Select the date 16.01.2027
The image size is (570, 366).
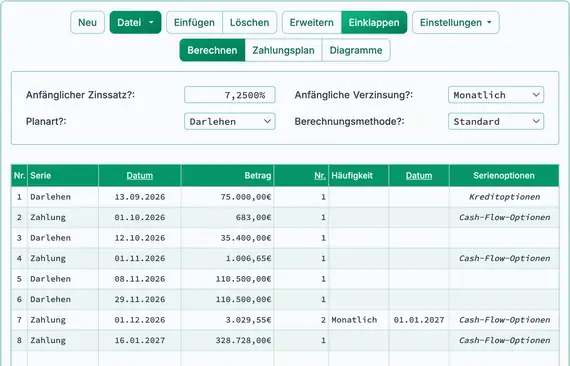(140, 341)
